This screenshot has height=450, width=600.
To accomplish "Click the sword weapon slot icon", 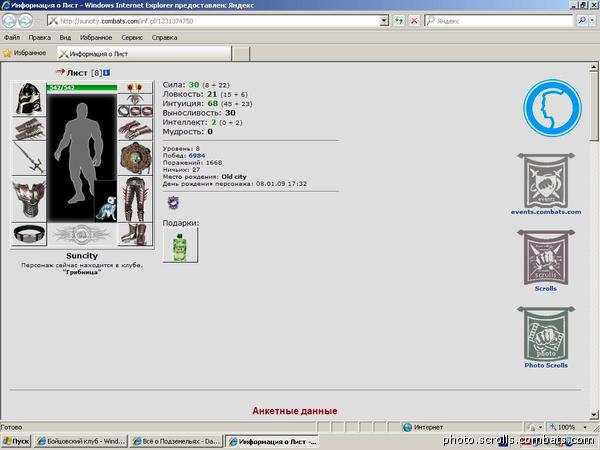I will 29,158.
